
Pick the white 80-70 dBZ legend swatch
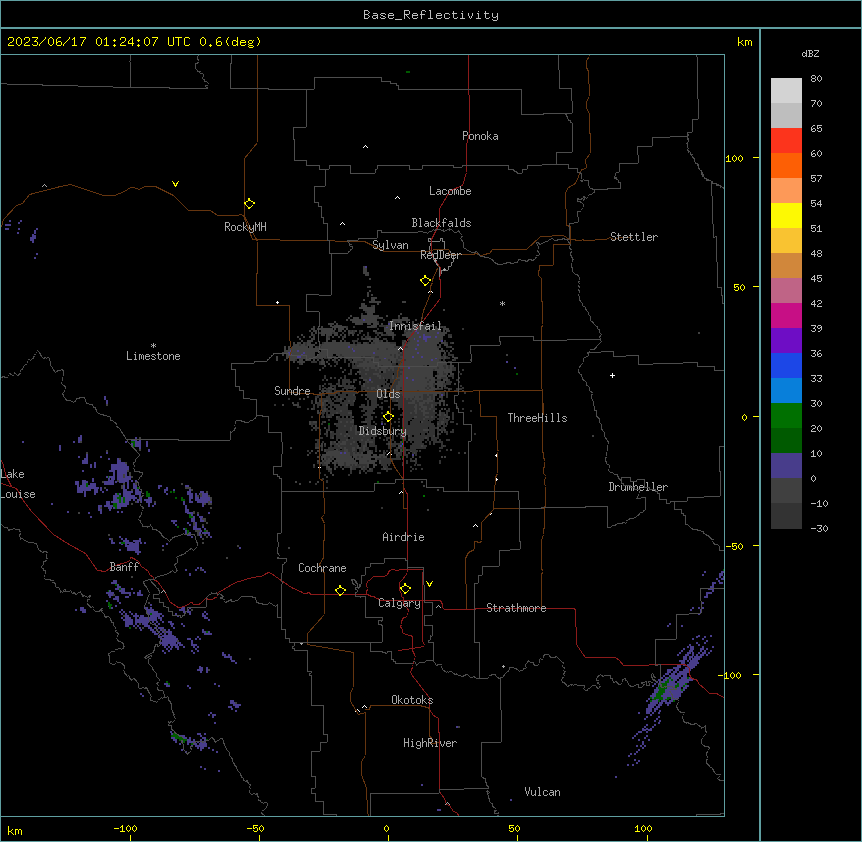tap(786, 91)
